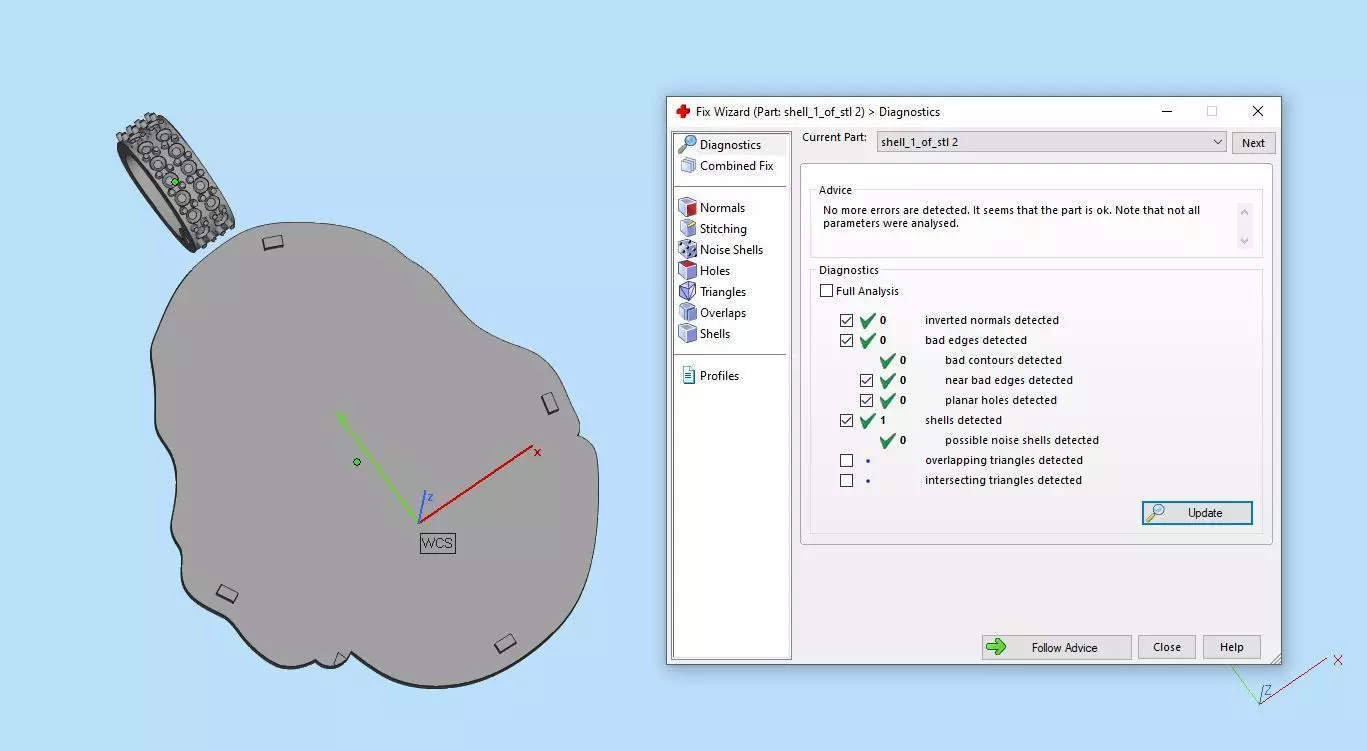The width and height of the screenshot is (1367, 751).
Task: Click the "bad contours detected" label
Action: click(1003, 360)
